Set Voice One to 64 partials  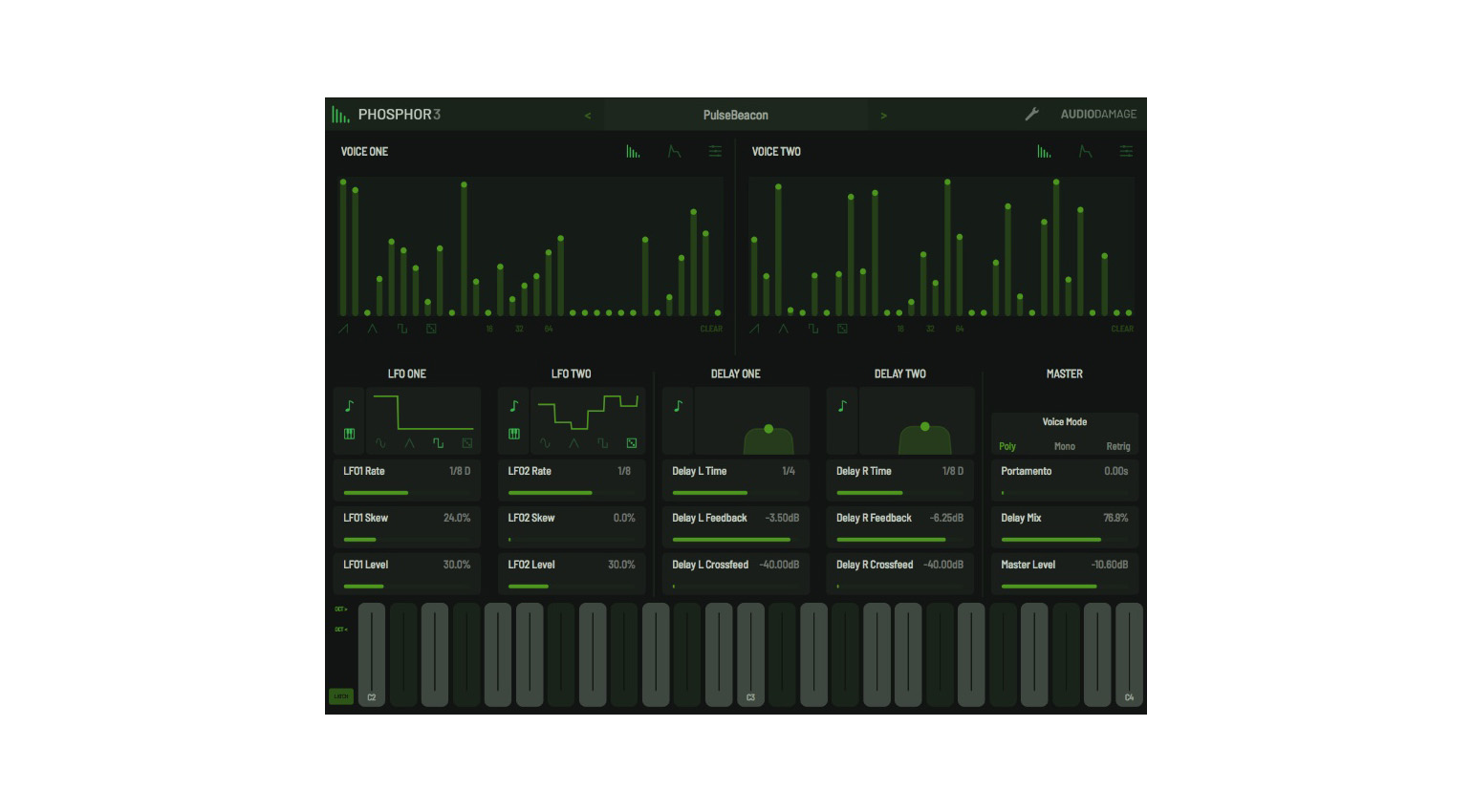pos(549,329)
